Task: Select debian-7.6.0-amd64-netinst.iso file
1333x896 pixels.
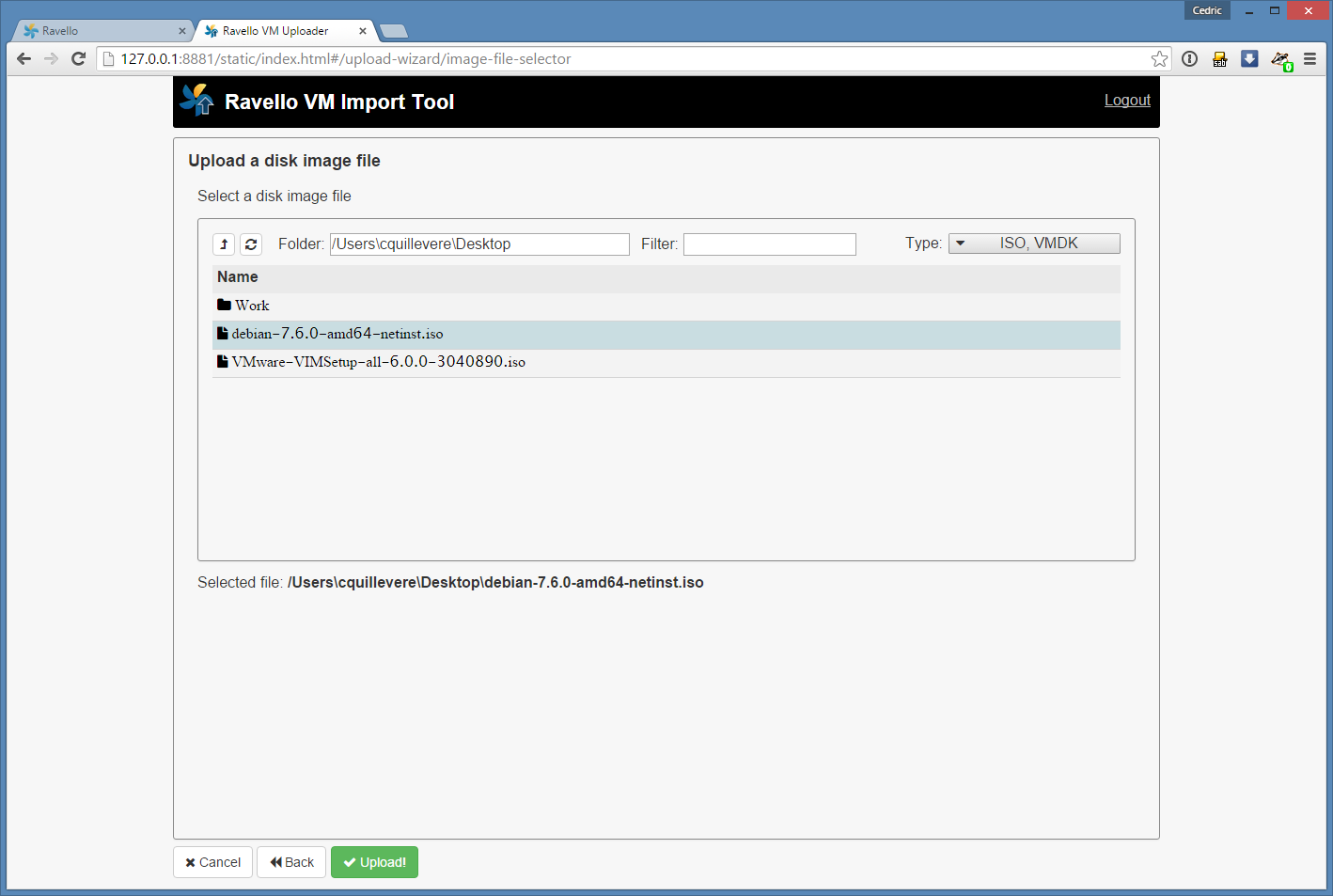Action: [337, 334]
